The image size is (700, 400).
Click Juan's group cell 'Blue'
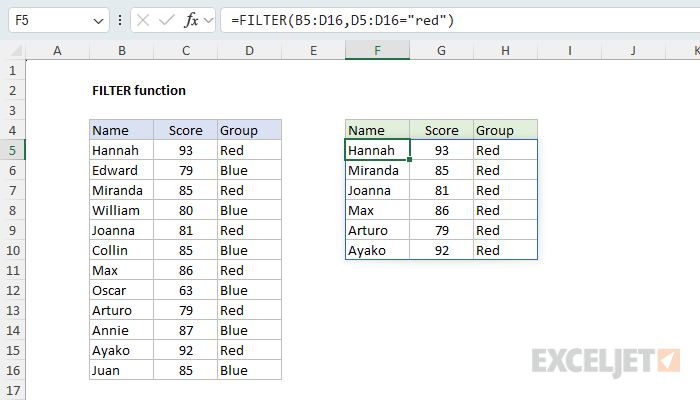(250, 371)
